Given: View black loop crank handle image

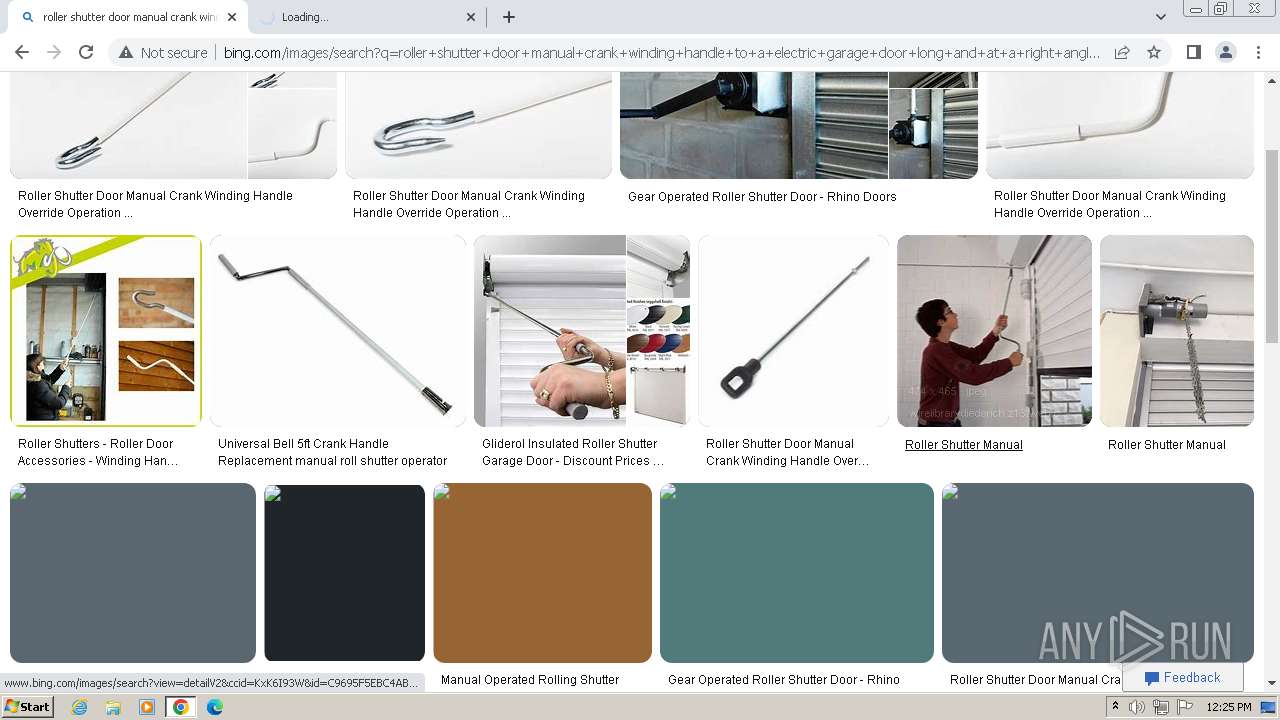Looking at the screenshot, I should pyautogui.click(x=794, y=331).
